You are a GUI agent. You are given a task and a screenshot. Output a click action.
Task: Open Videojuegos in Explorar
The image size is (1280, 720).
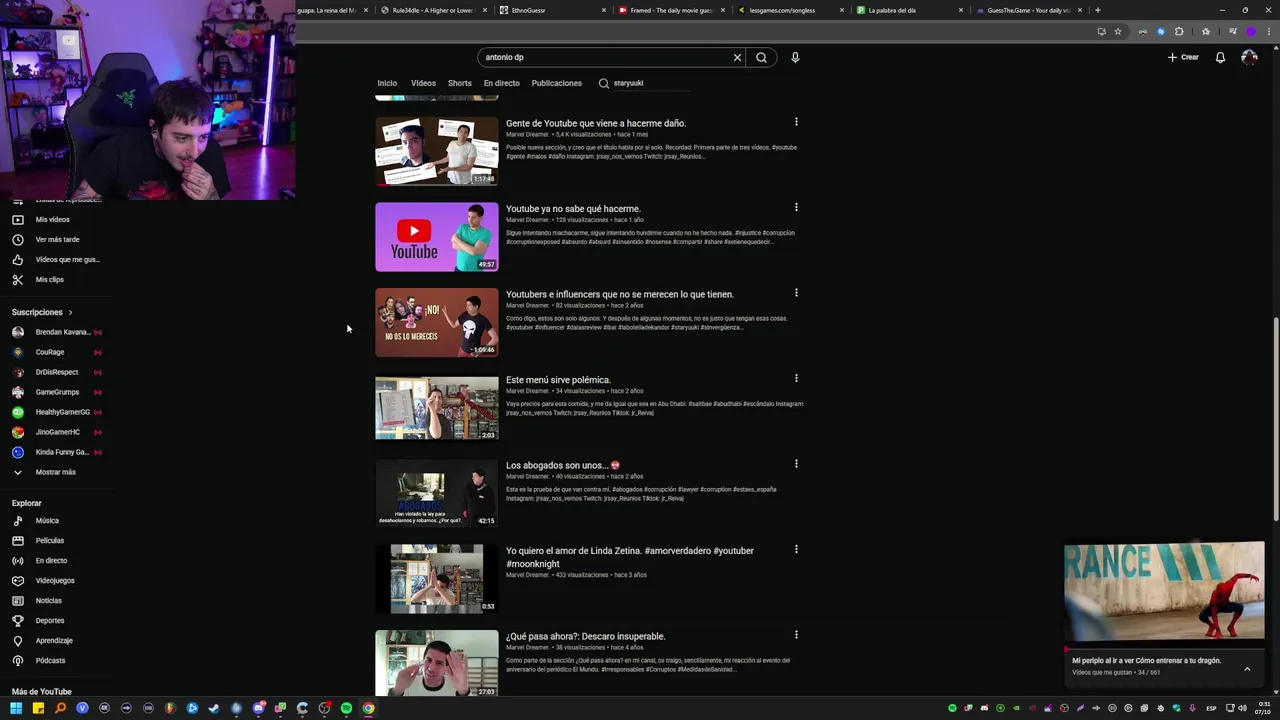coord(55,580)
